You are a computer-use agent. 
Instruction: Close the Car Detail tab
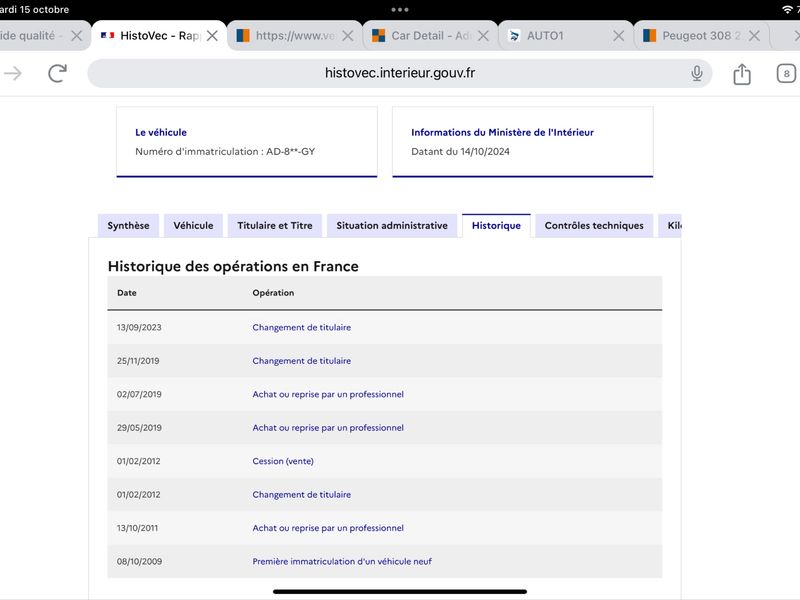(x=483, y=36)
